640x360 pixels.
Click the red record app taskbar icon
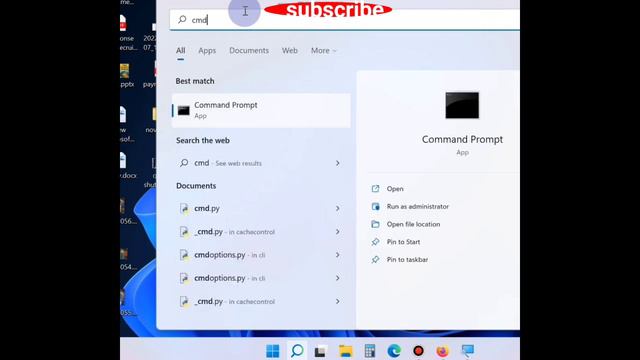(x=418, y=351)
